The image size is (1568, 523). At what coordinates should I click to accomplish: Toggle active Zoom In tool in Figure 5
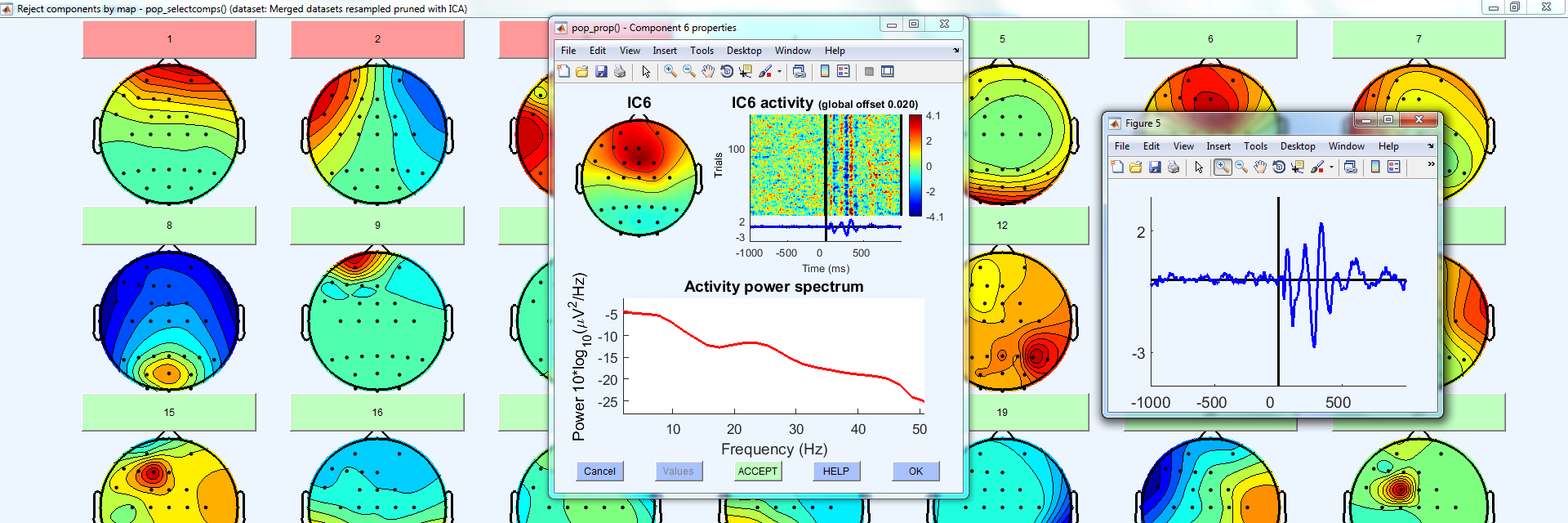(x=1223, y=167)
